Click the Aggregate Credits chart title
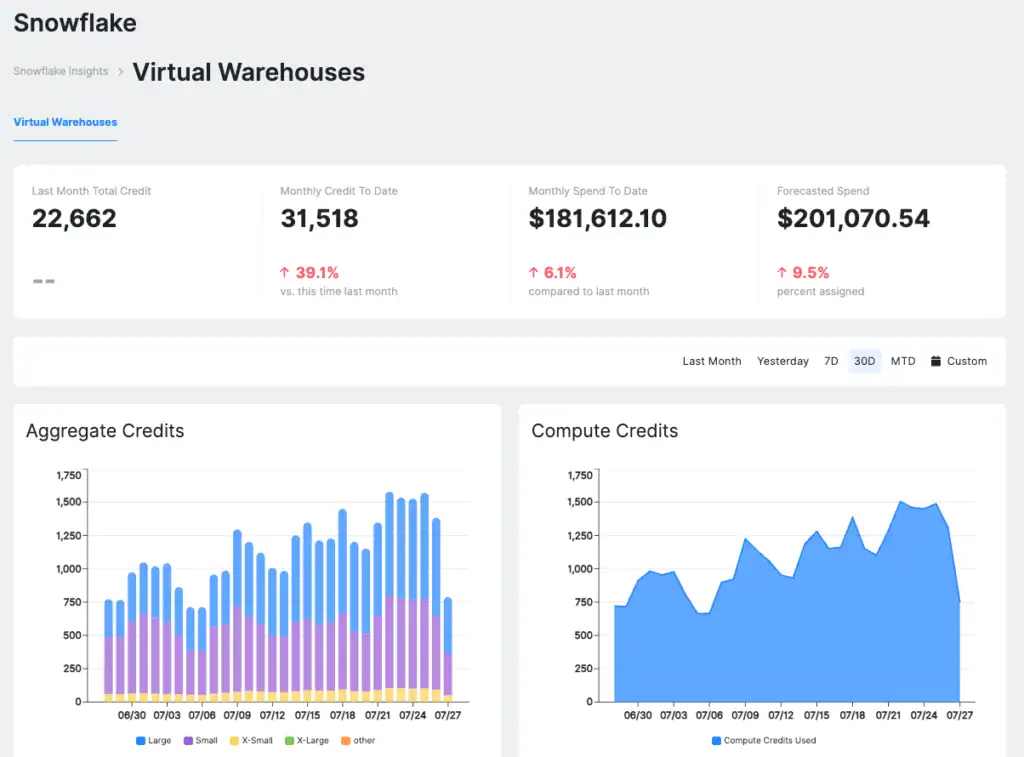Image resolution: width=1024 pixels, height=757 pixels. click(x=105, y=431)
